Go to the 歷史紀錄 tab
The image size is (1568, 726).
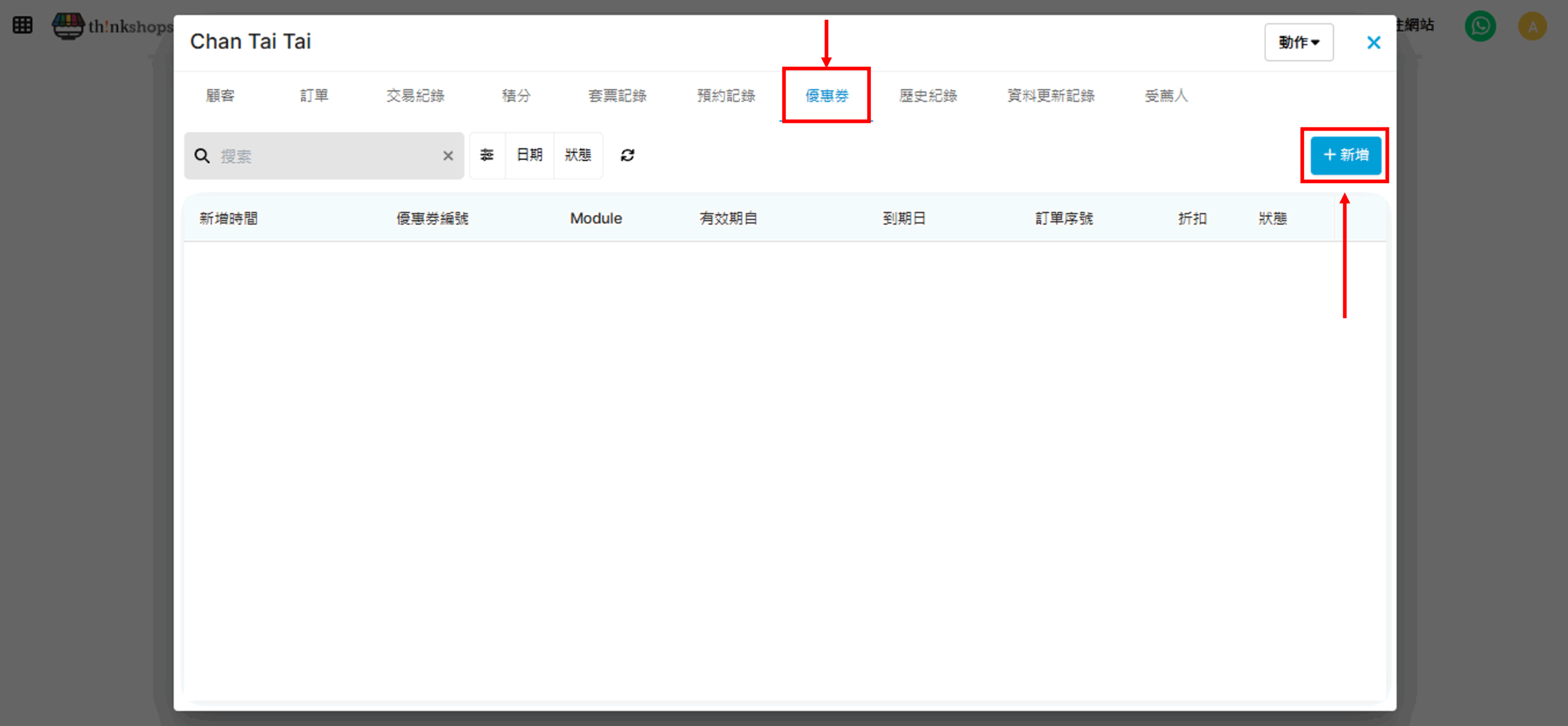(x=927, y=96)
